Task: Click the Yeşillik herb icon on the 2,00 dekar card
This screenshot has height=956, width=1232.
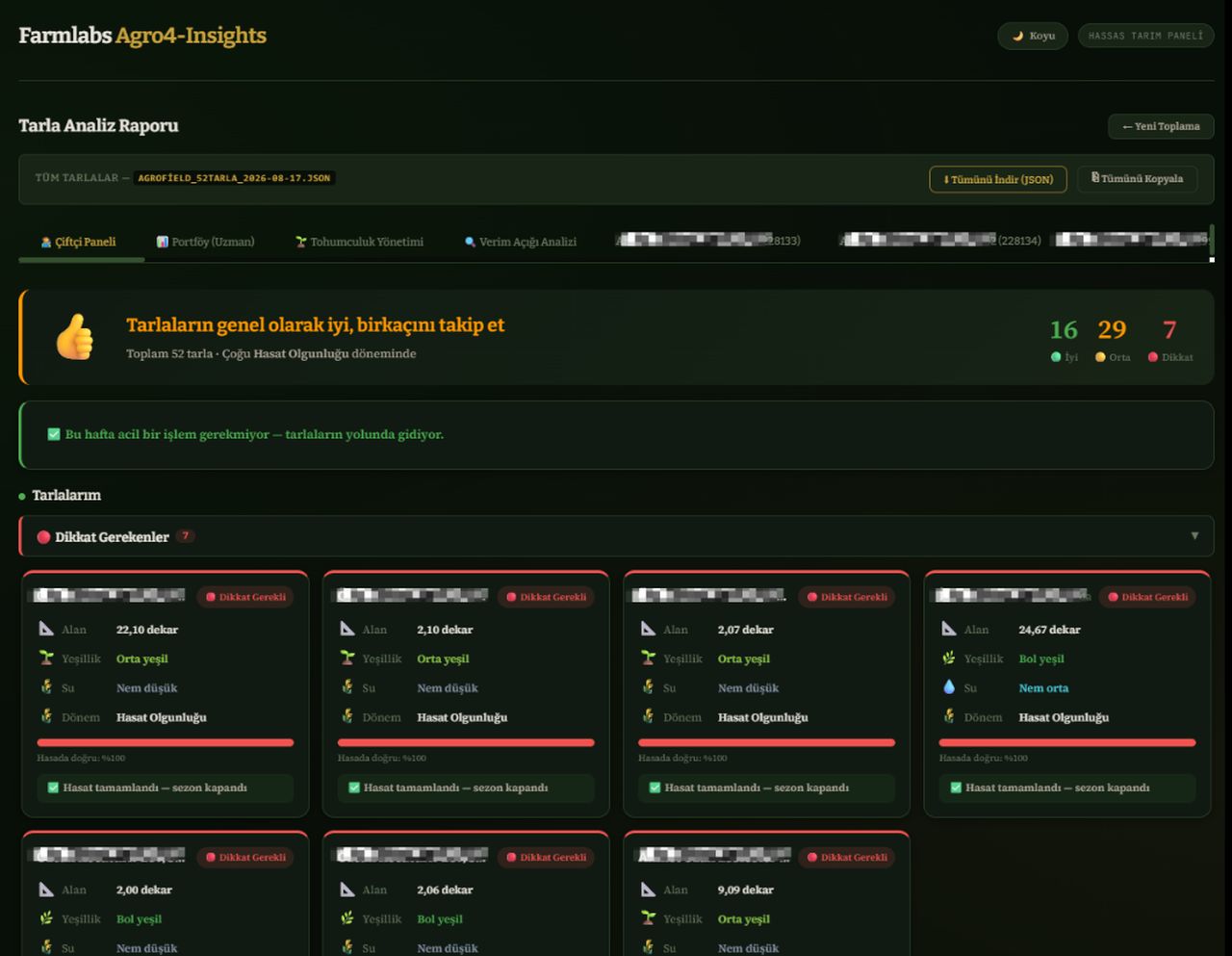Action: (46, 918)
